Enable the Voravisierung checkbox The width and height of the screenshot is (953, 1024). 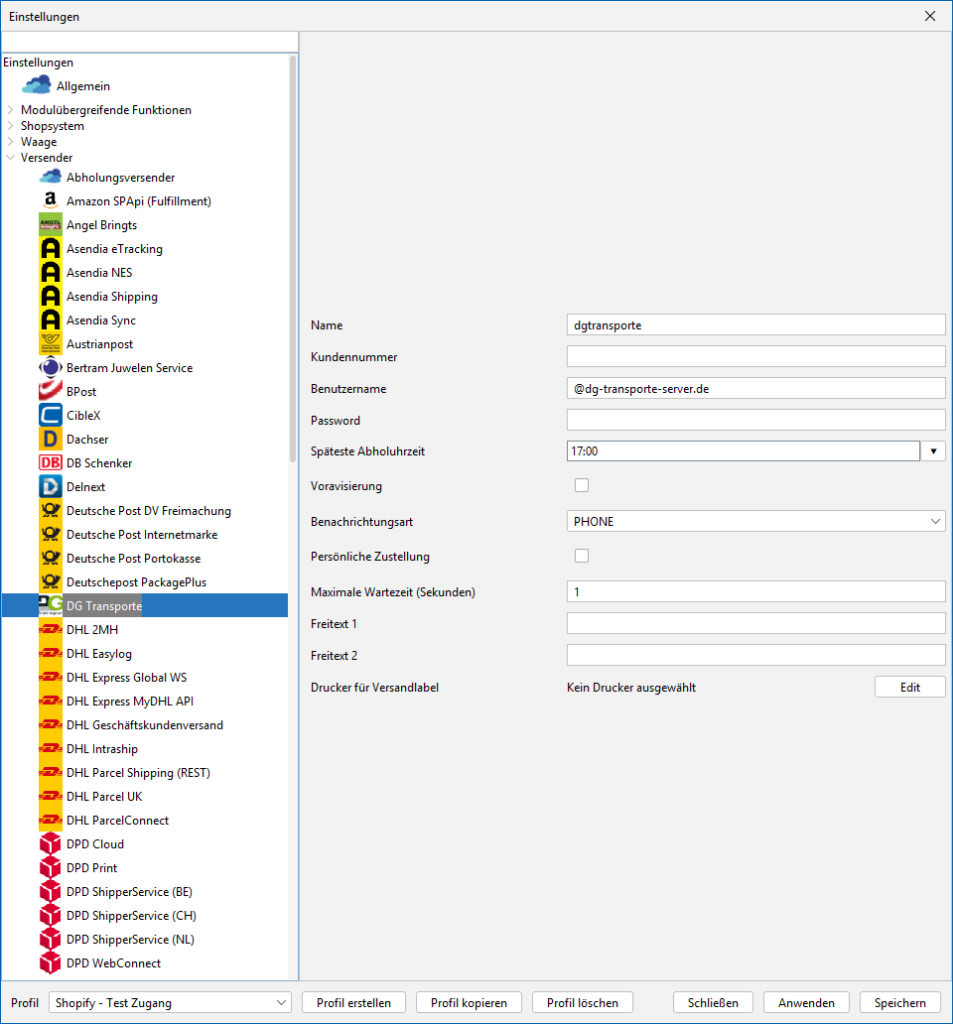[581, 486]
